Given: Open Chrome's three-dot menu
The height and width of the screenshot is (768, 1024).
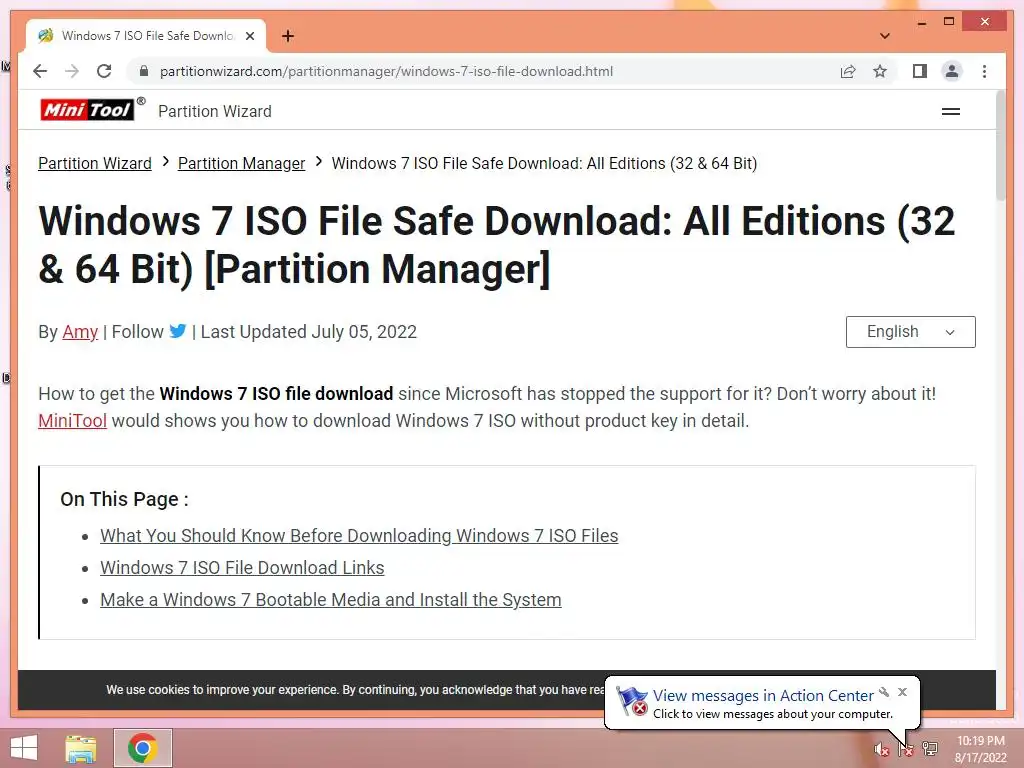Looking at the screenshot, I should 984,71.
